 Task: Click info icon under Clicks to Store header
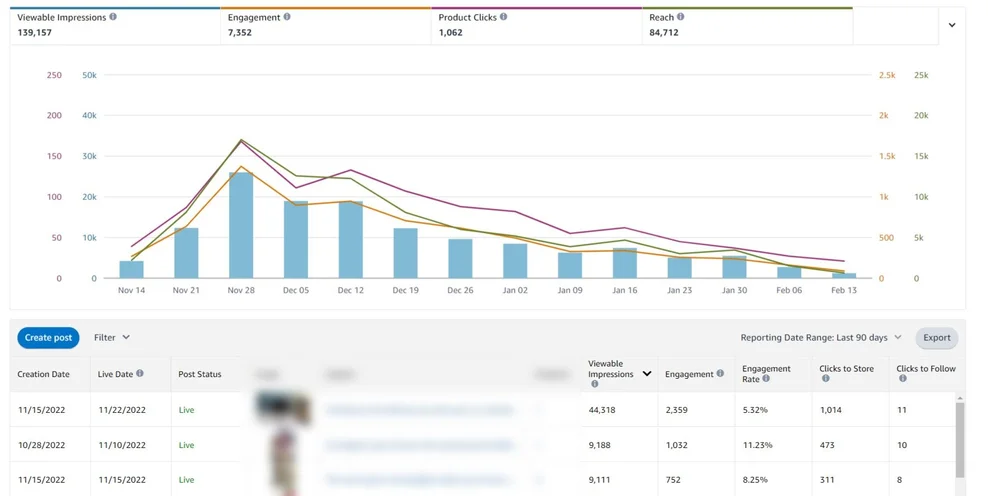(x=826, y=379)
